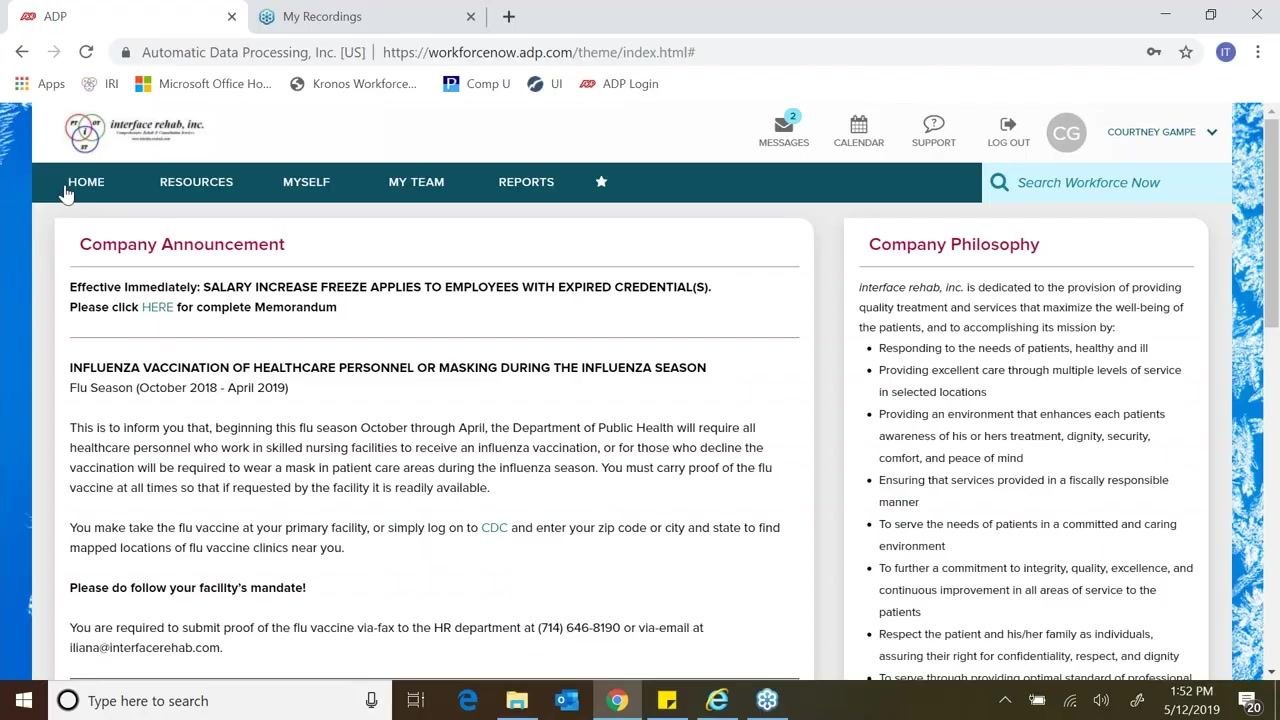Show hidden system tray icons chevron
This screenshot has width=1280, height=720.
tap(1005, 700)
